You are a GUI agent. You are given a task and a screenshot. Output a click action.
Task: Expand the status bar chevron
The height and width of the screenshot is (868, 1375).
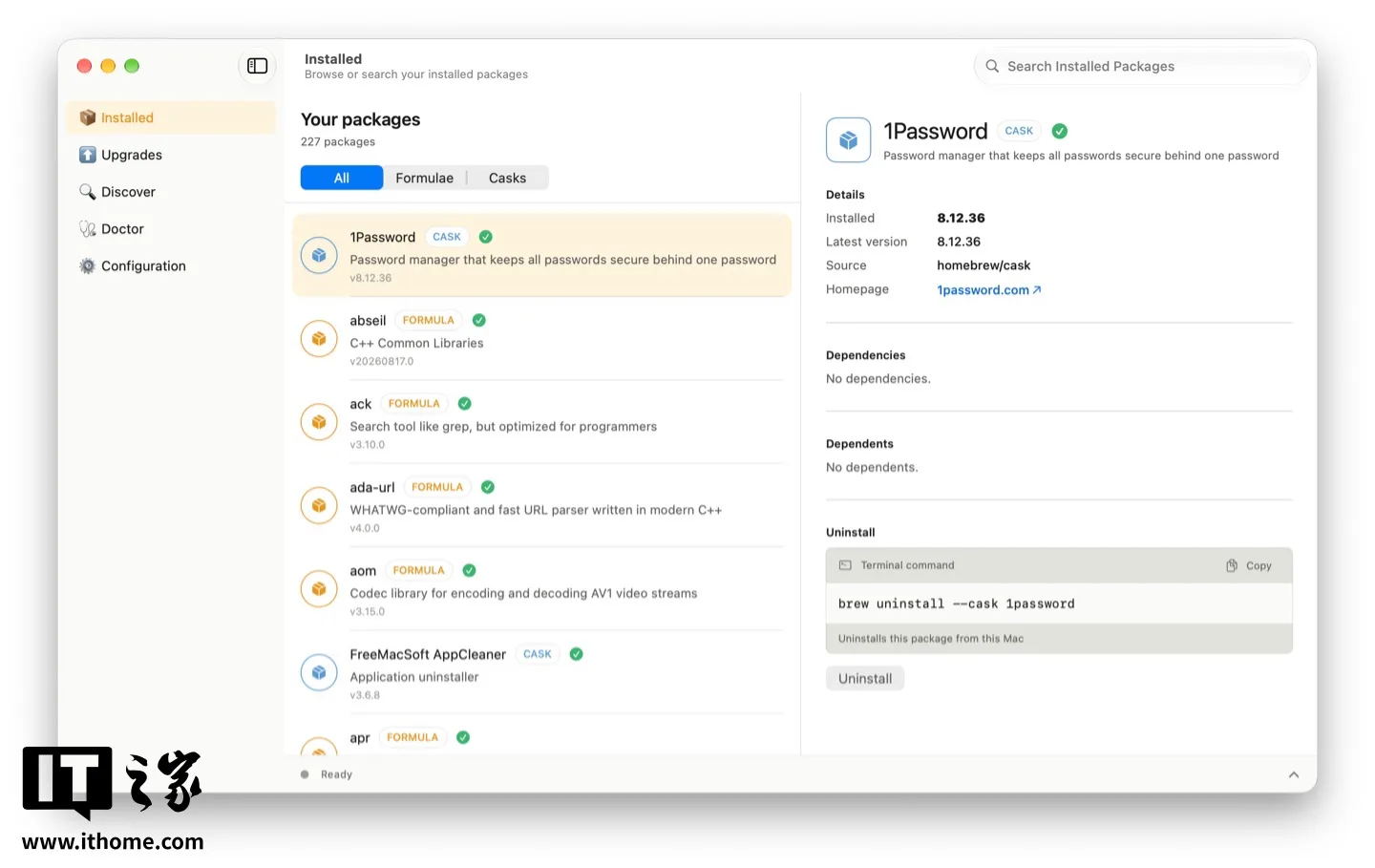tap(1294, 774)
